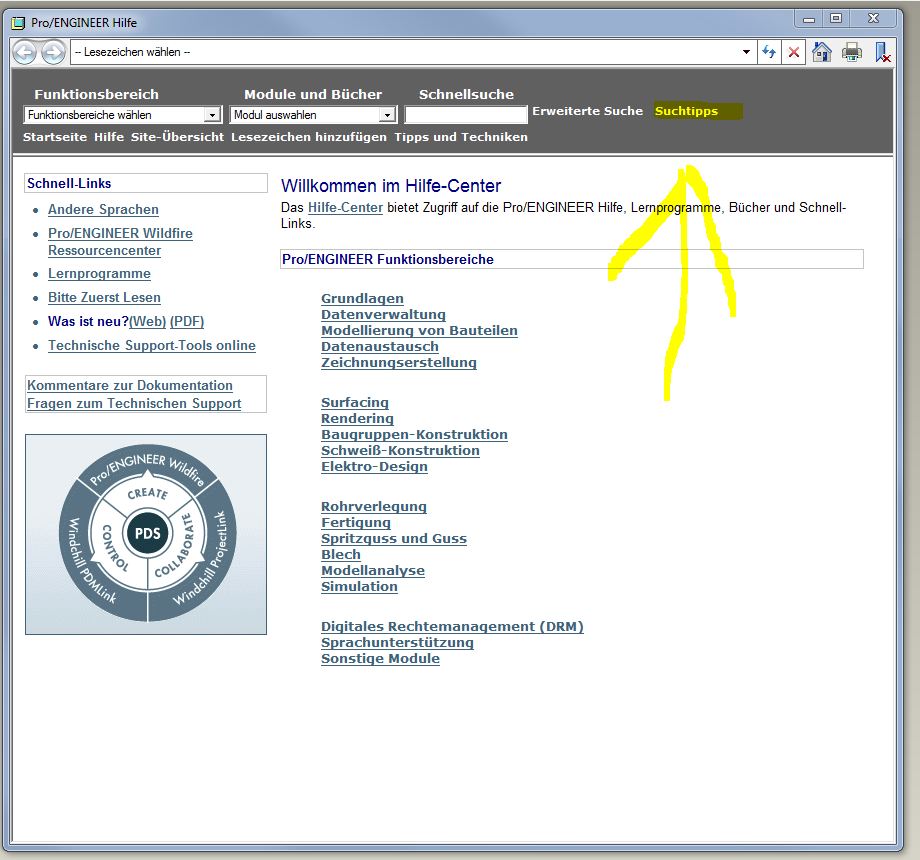Open Pro/ENGINEER Wildfire Ressourcencenter link
Viewport: 920px width, 860px height.
point(120,242)
